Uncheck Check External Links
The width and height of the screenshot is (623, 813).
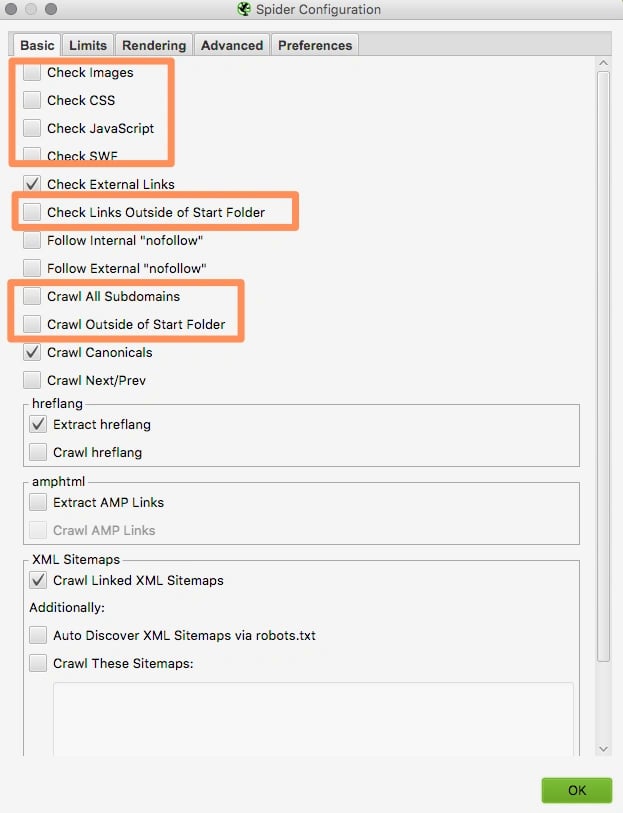pyautogui.click(x=32, y=184)
